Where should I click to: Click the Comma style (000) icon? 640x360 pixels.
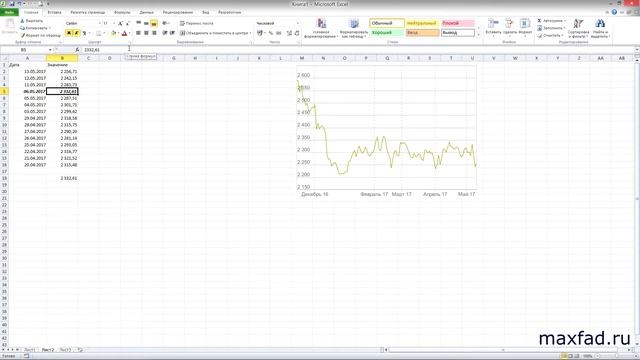point(279,33)
